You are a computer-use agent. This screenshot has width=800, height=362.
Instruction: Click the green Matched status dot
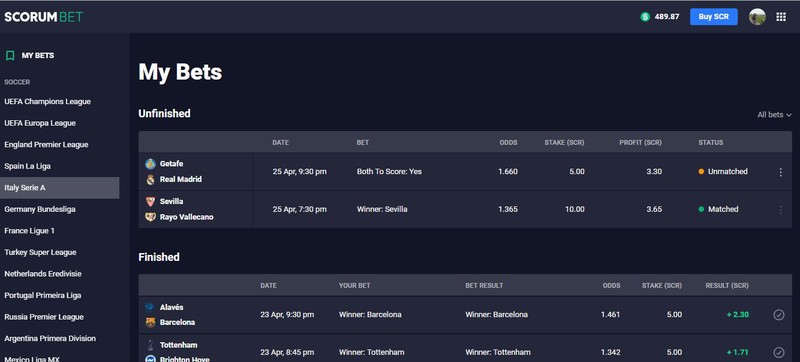tap(701, 209)
